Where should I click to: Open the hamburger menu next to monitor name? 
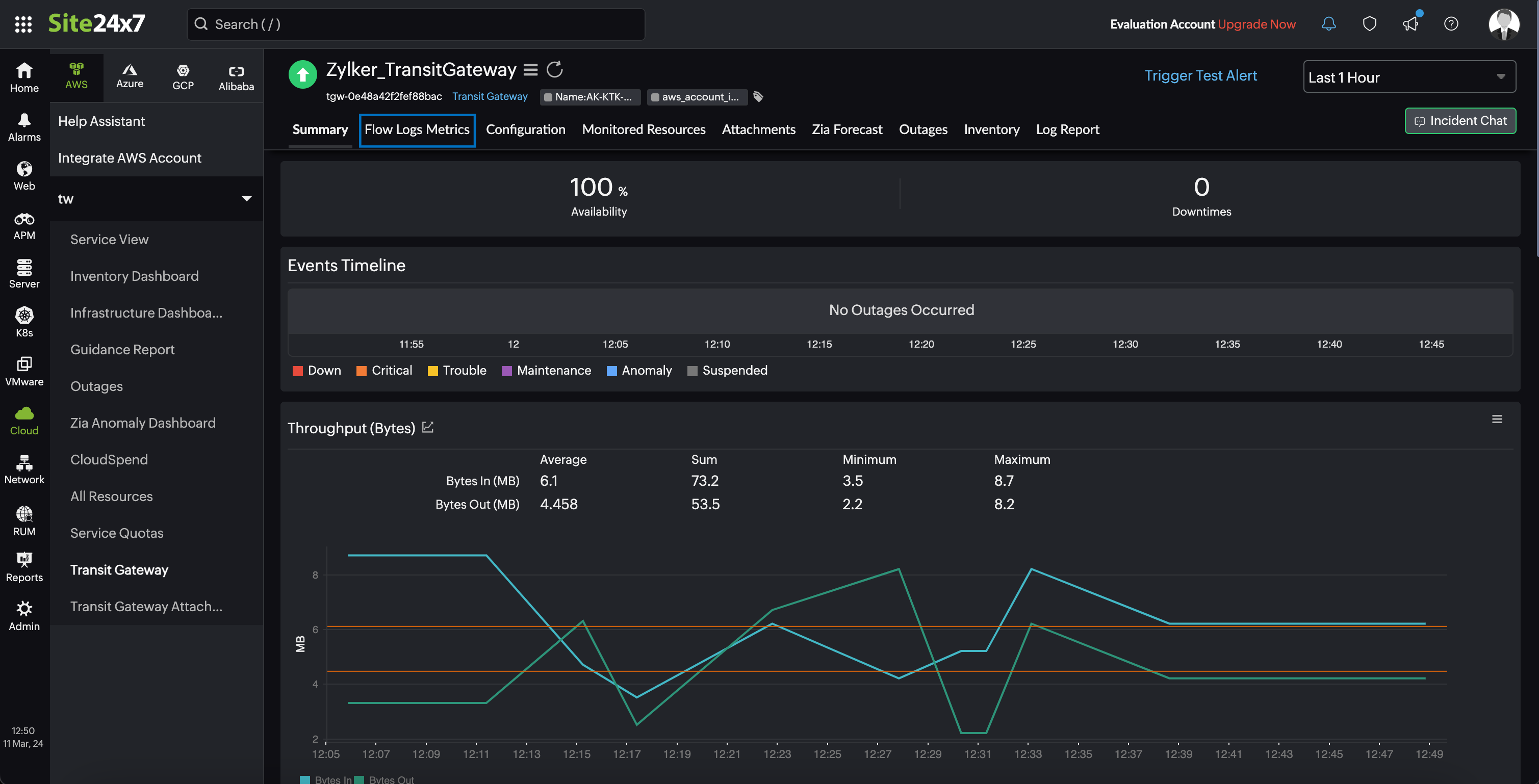[x=530, y=70]
